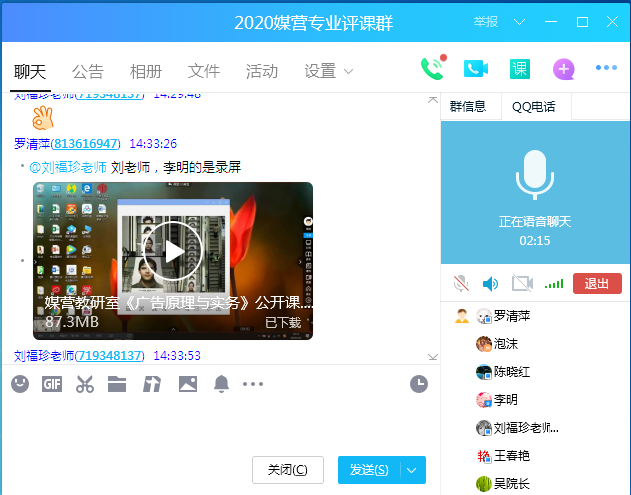Toggle the microphone mute in voice chat
Image resolution: width=631 pixels, height=495 pixels.
click(461, 283)
